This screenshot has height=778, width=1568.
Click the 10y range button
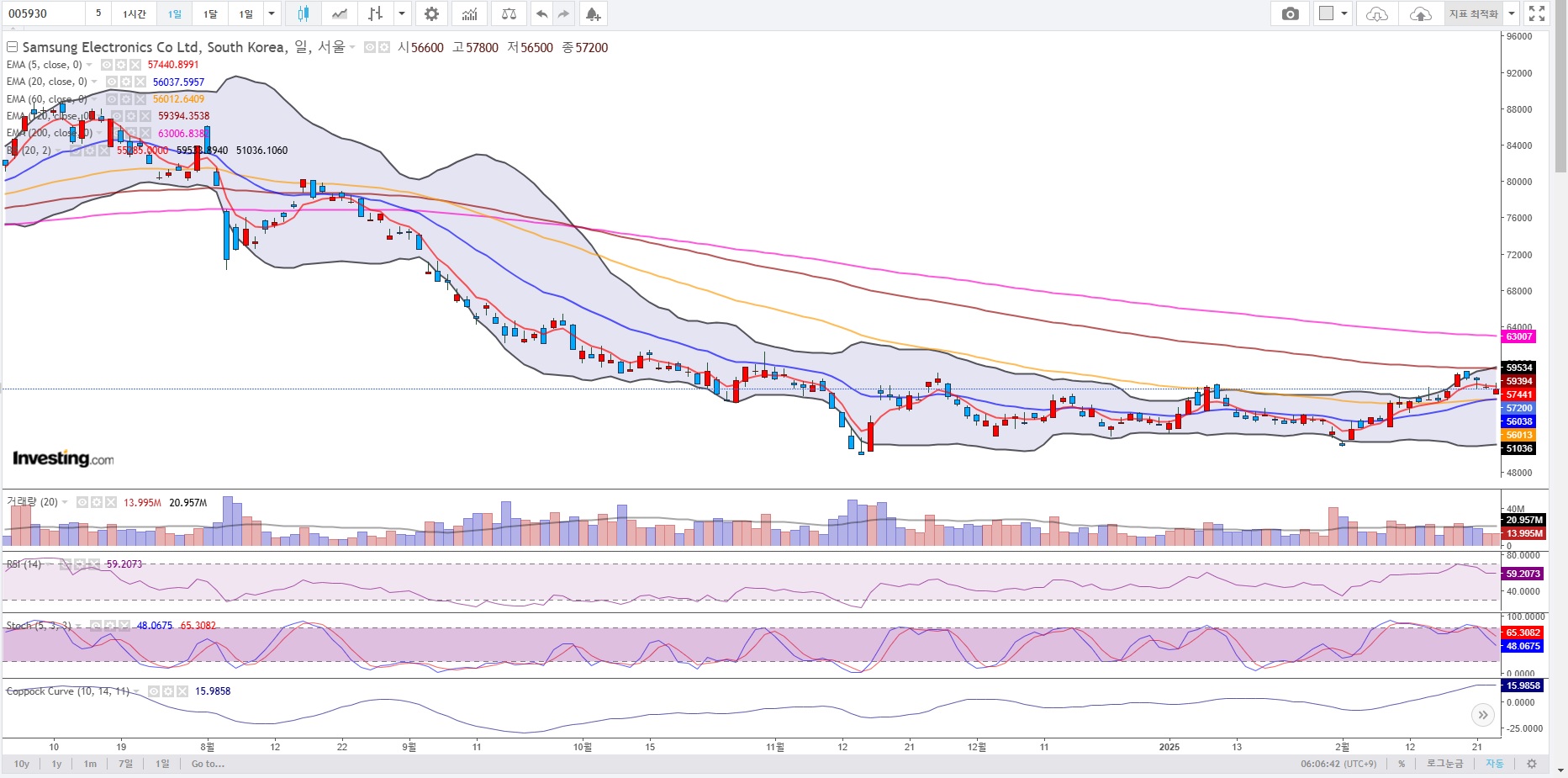pyautogui.click(x=22, y=764)
